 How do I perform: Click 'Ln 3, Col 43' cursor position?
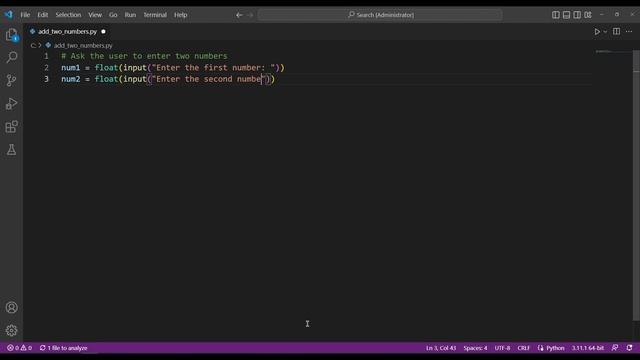(x=441, y=348)
